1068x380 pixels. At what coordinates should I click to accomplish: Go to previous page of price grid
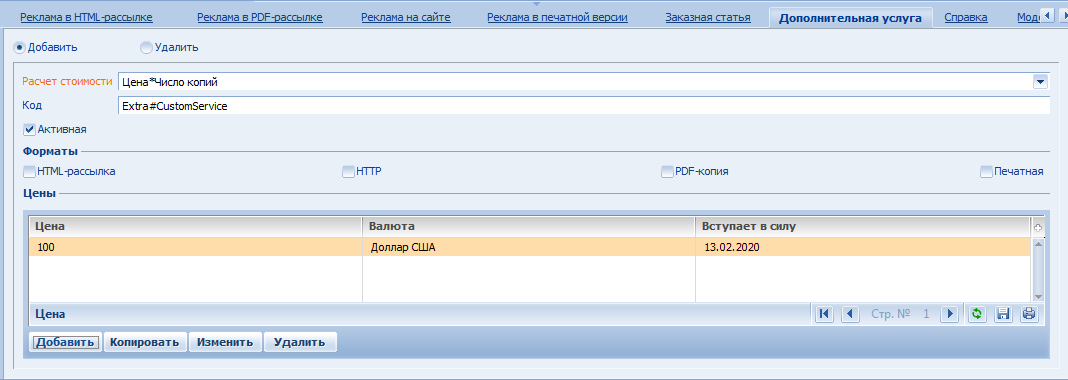(849, 314)
